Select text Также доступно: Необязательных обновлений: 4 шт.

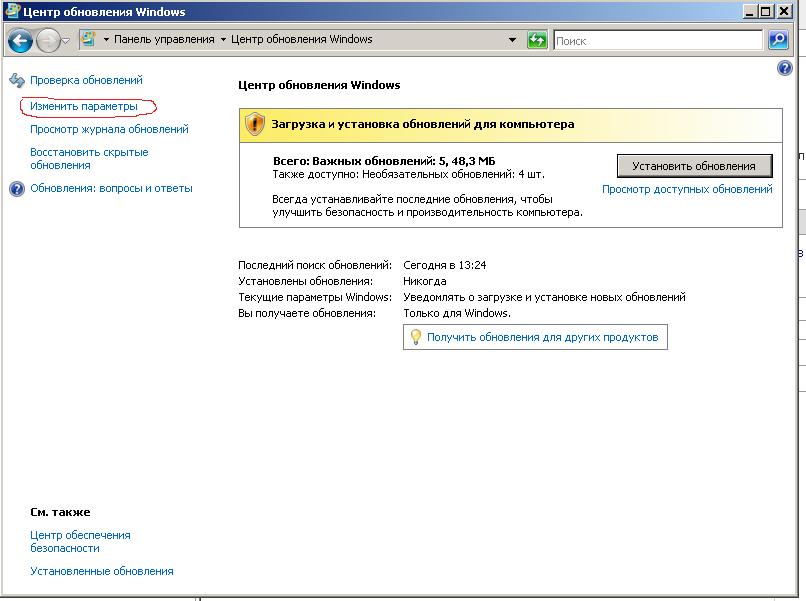(x=408, y=174)
